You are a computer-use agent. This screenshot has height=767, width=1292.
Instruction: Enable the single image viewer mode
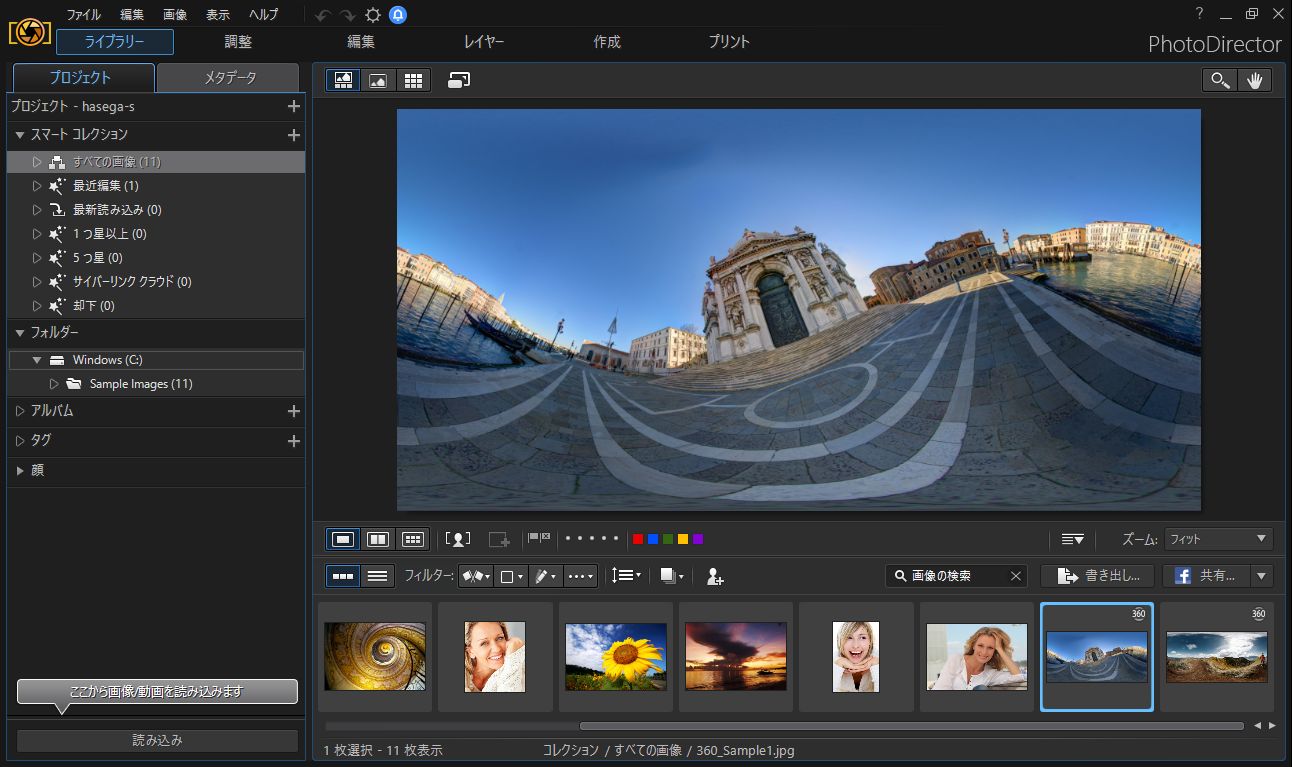click(341, 539)
